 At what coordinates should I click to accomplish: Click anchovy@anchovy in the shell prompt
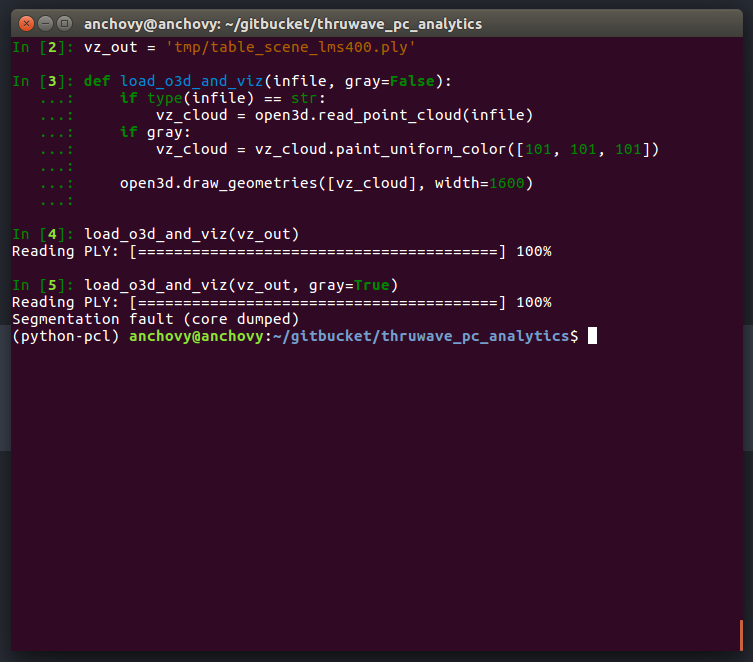click(196, 337)
